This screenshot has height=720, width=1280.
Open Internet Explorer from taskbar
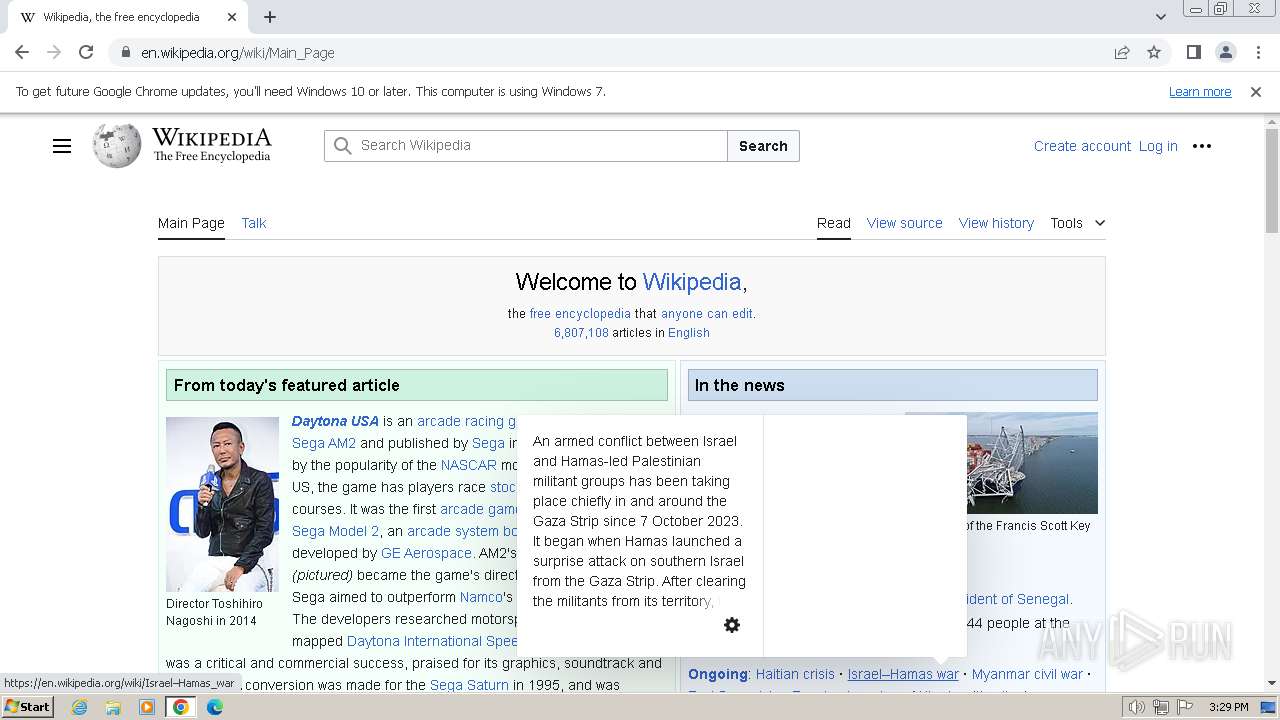pos(79,707)
